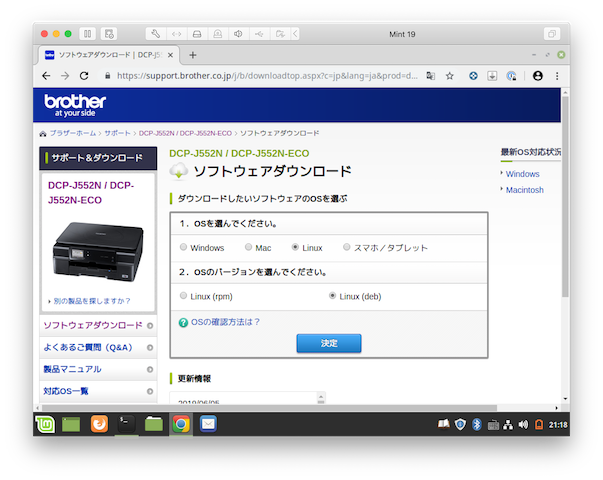Select the Windows OS radio button
This screenshot has width=603, height=480.
[x=183, y=247]
